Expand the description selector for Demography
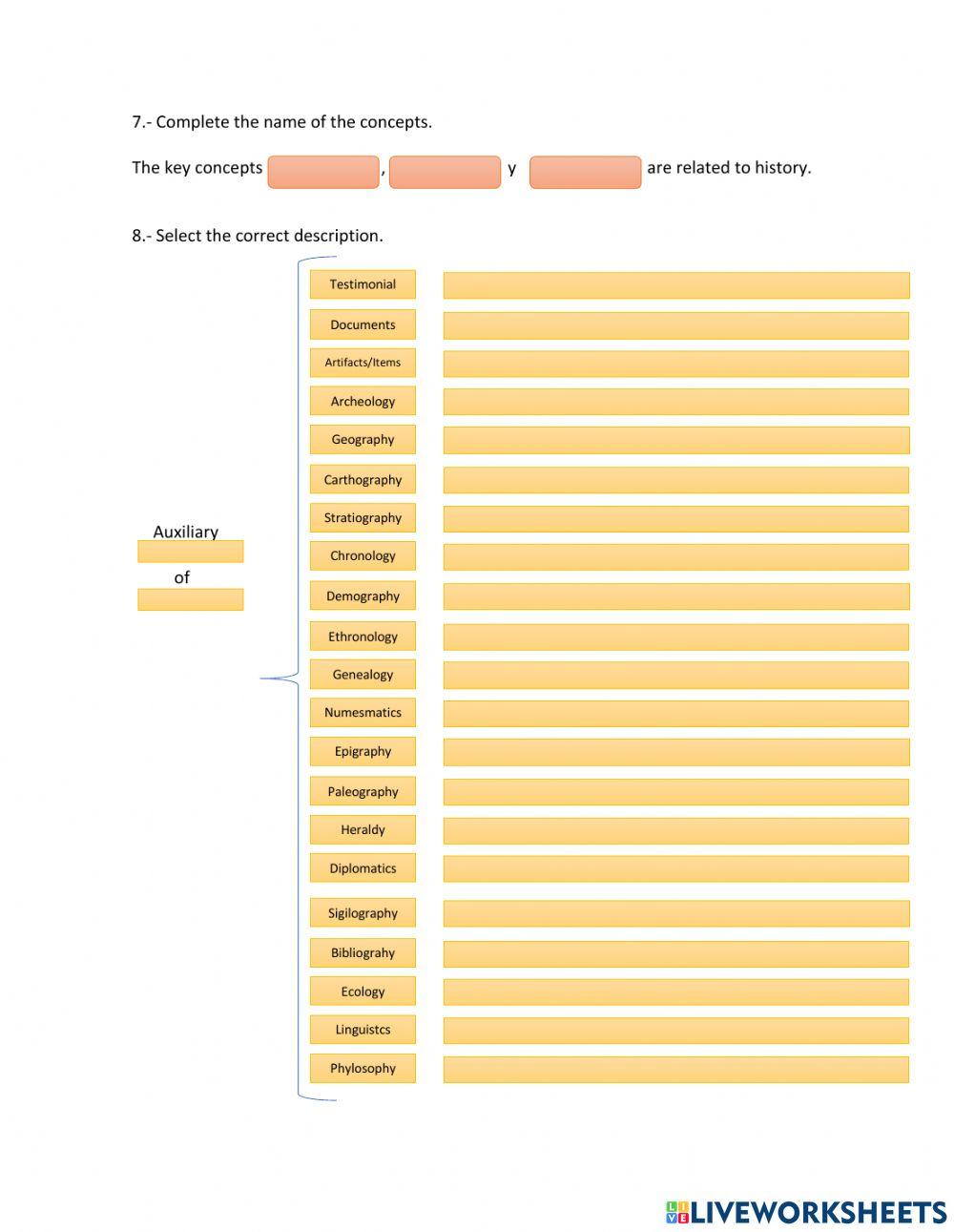954x1232 pixels. pos(675,596)
